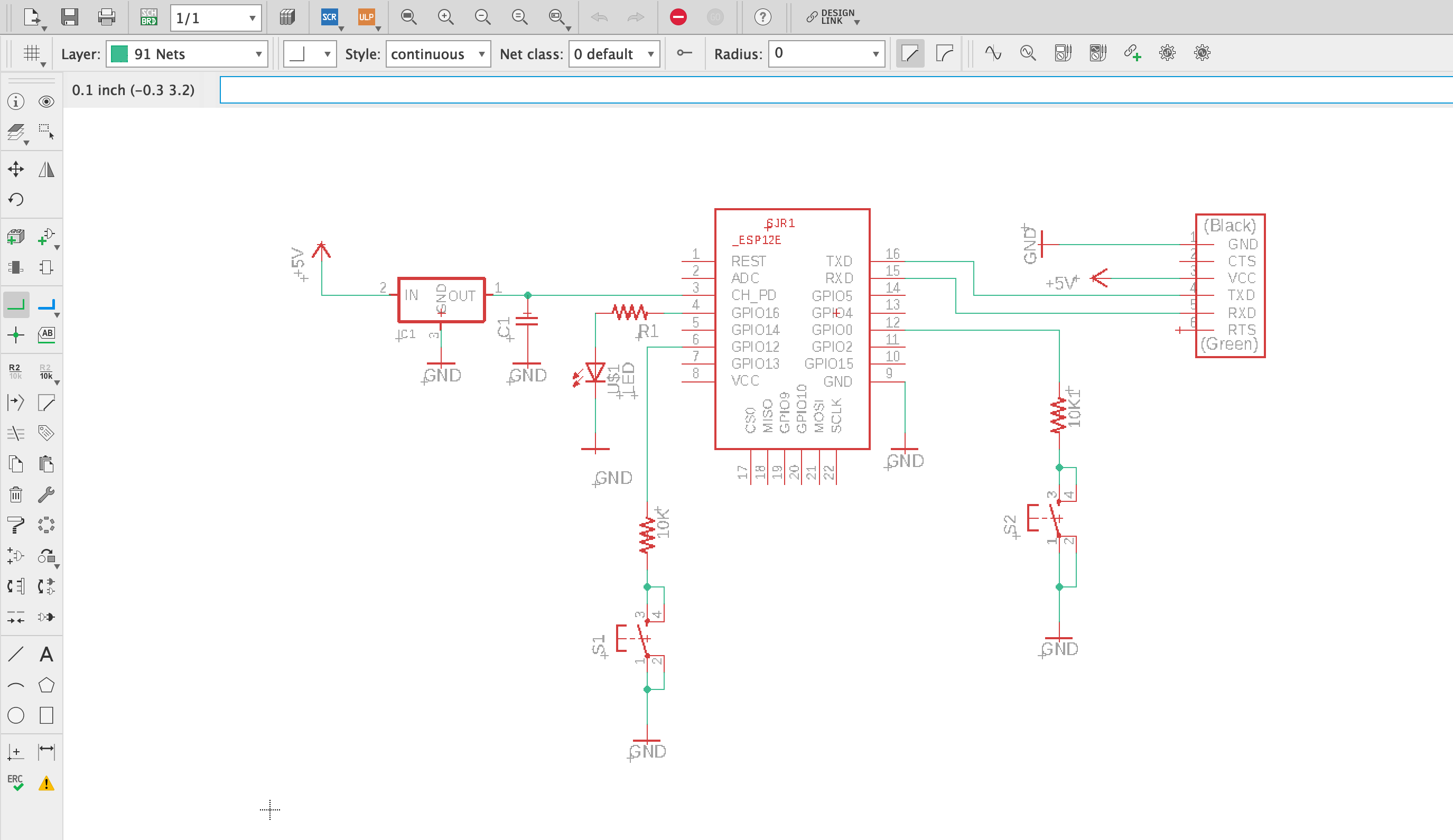Click the zoom-to-fit magnifier icon
This screenshot has width=1453, height=840.
pyautogui.click(x=409, y=17)
